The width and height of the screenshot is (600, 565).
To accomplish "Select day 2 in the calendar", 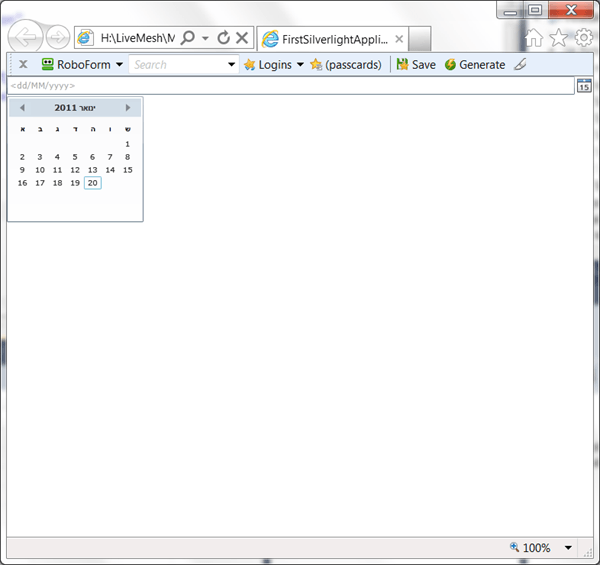I will click(22, 157).
